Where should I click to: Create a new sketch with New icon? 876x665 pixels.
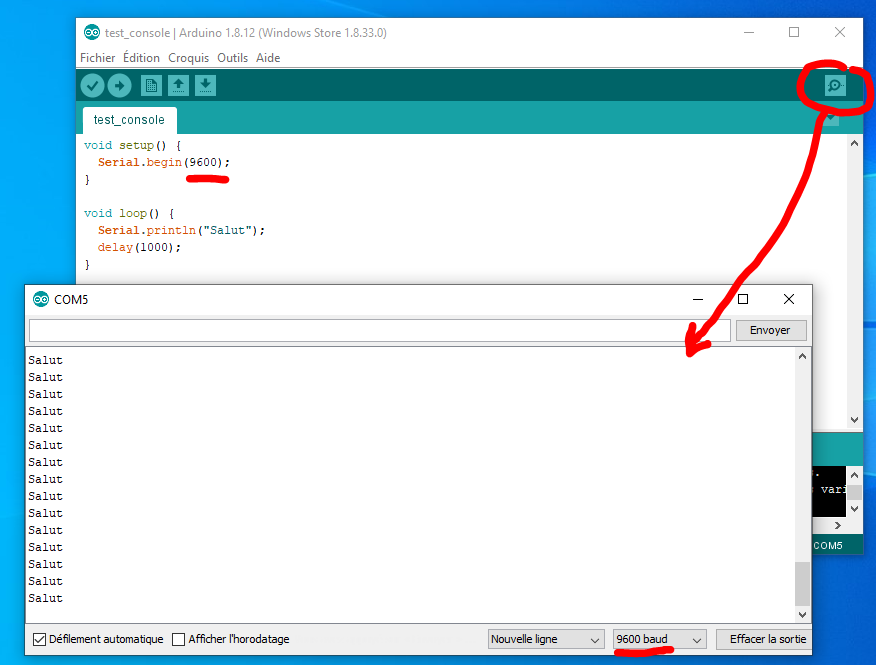151,86
